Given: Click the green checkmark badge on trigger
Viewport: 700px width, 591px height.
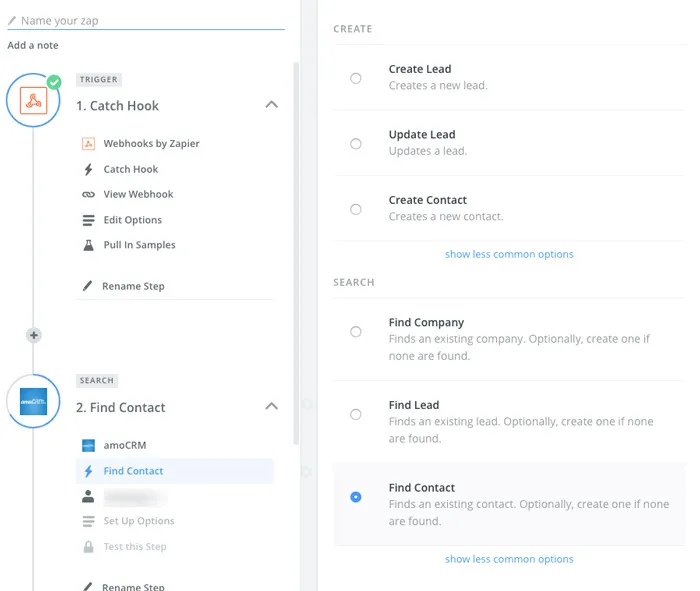Looking at the screenshot, I should (54, 82).
